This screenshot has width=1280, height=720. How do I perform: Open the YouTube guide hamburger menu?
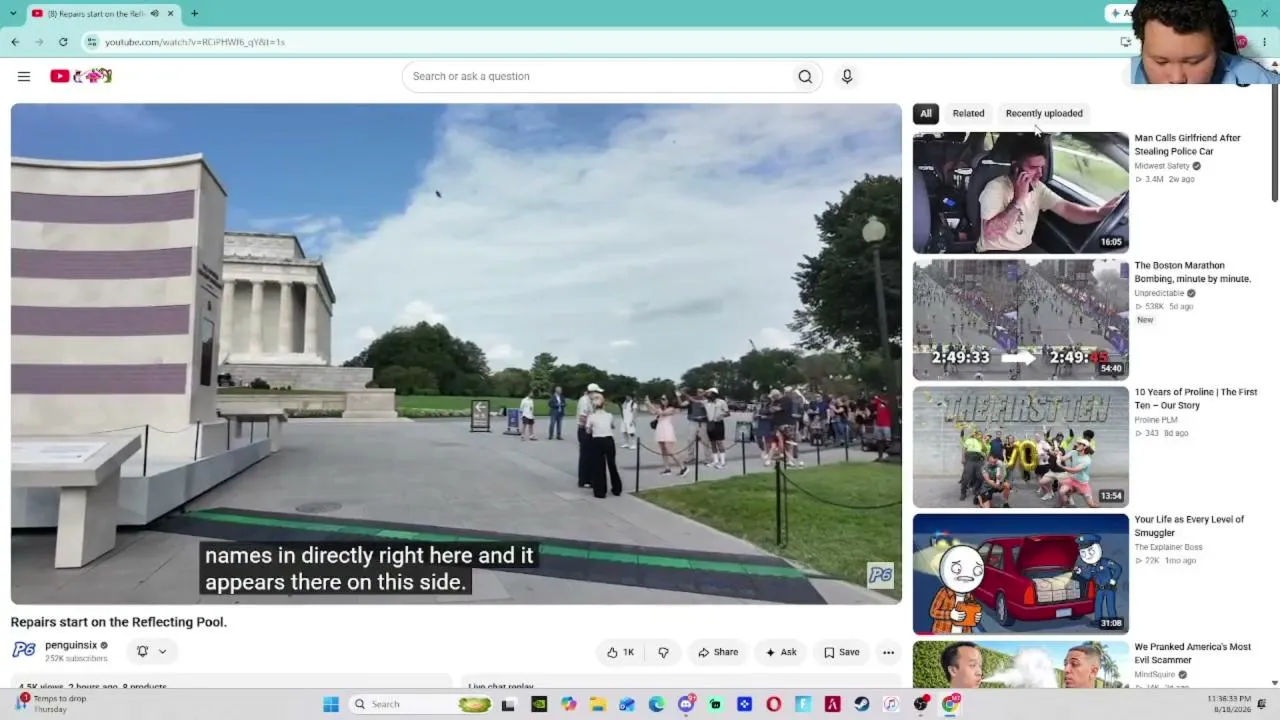(24, 76)
